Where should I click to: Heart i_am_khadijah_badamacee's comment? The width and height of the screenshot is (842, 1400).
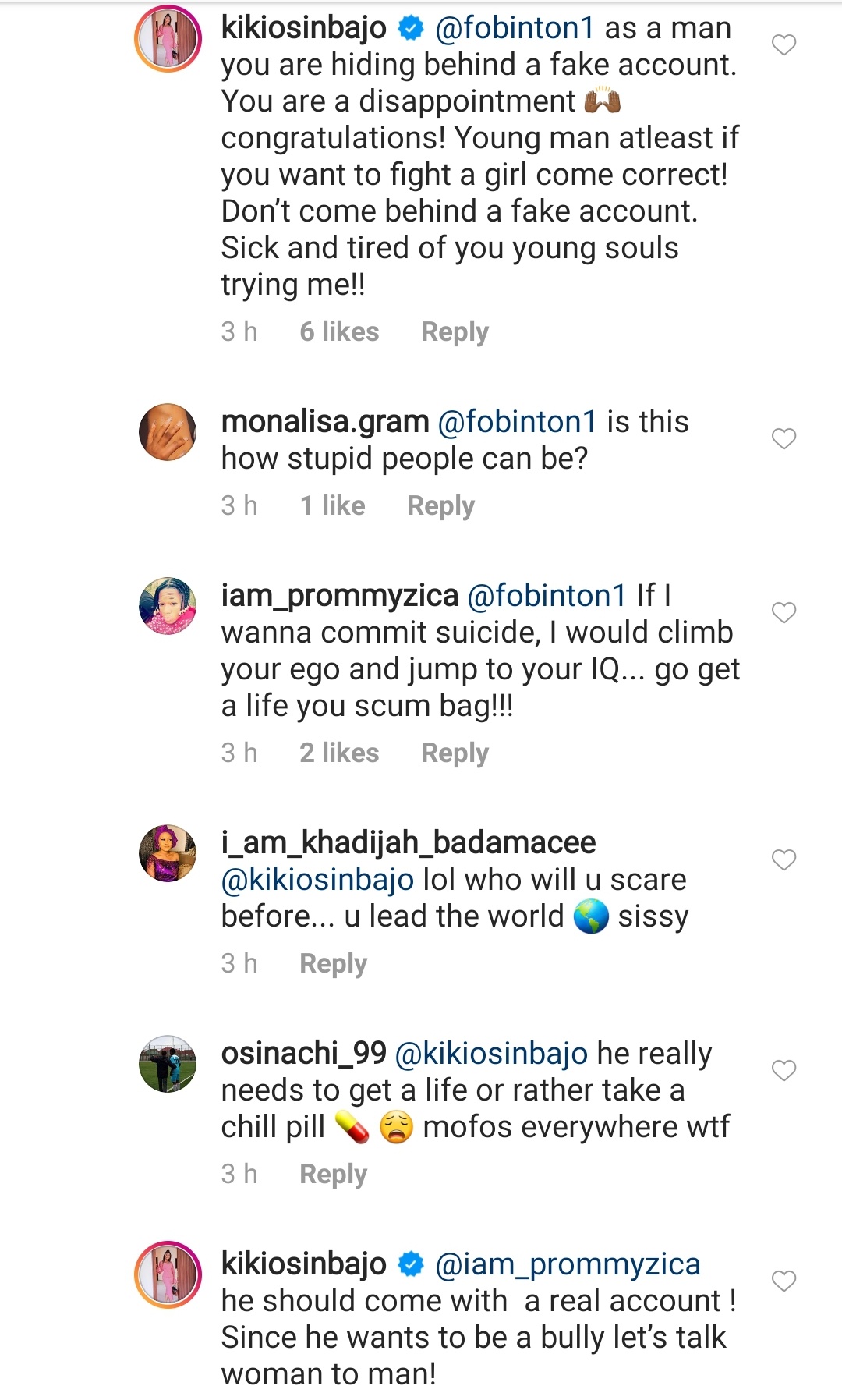[784, 859]
